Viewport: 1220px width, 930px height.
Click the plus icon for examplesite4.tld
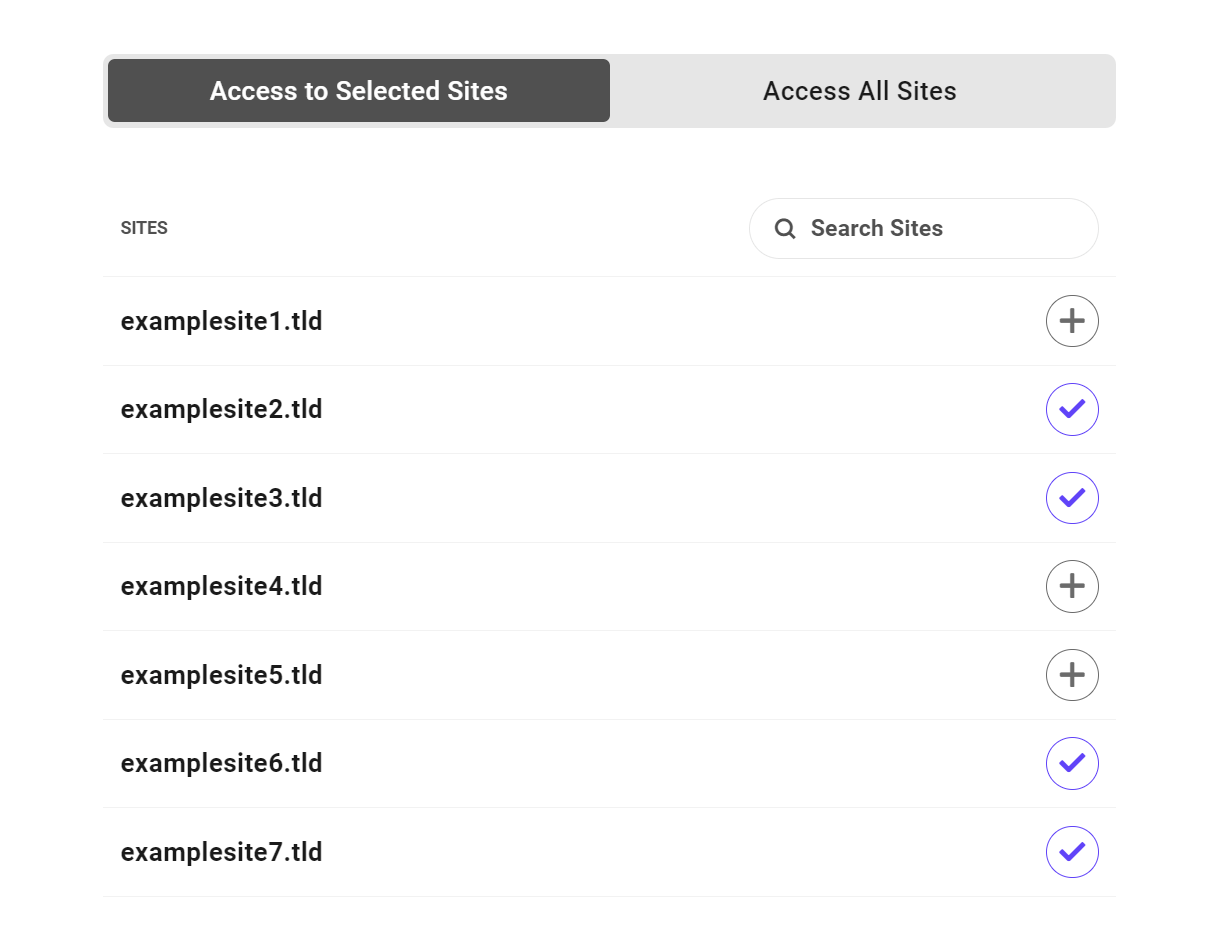coord(1072,586)
